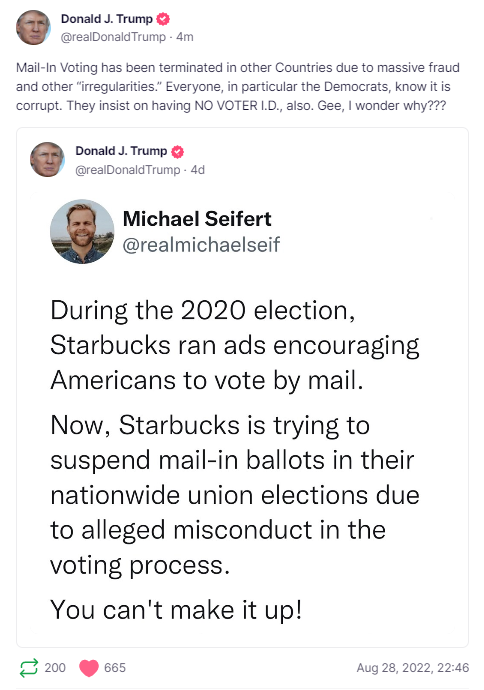Click Michael Seifert's round profile photo
The width and height of the screenshot is (484, 690).
[x=82, y=231]
